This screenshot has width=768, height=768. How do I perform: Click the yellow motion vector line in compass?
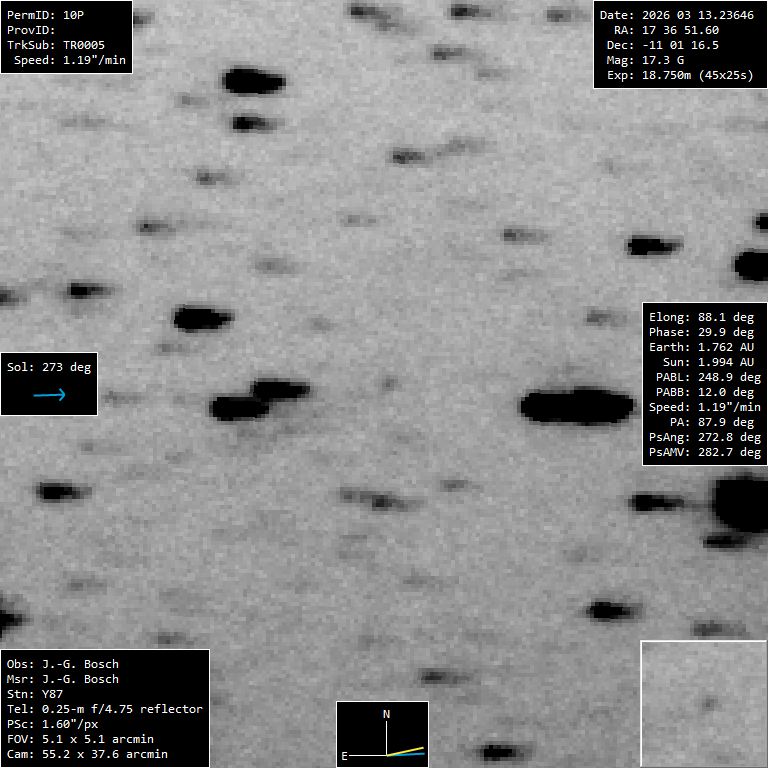[407, 750]
